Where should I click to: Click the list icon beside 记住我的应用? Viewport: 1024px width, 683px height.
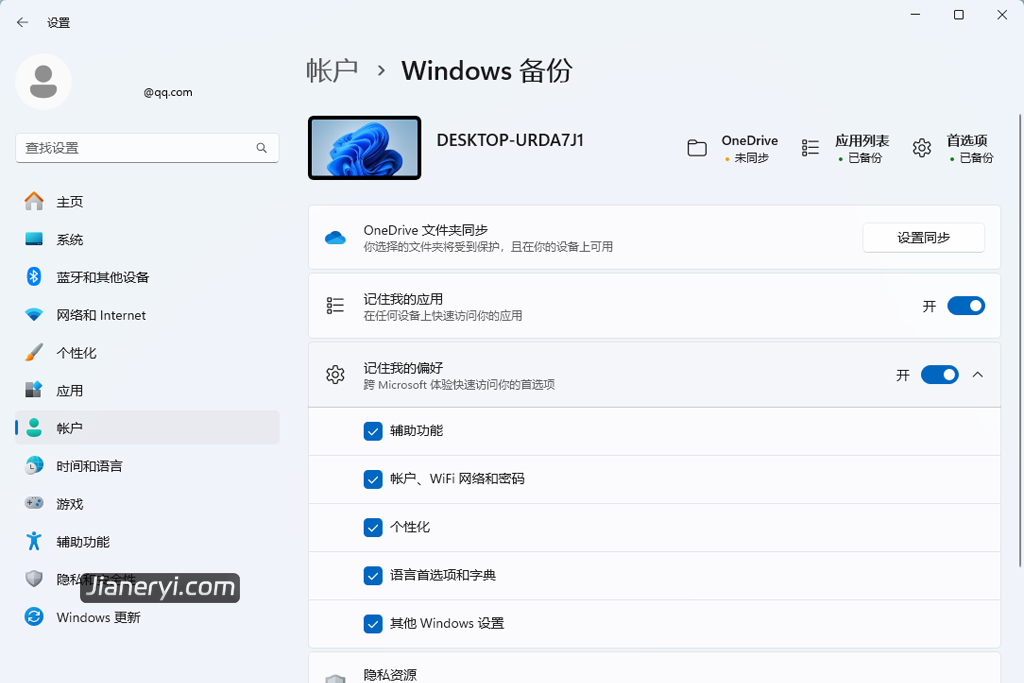coord(335,306)
